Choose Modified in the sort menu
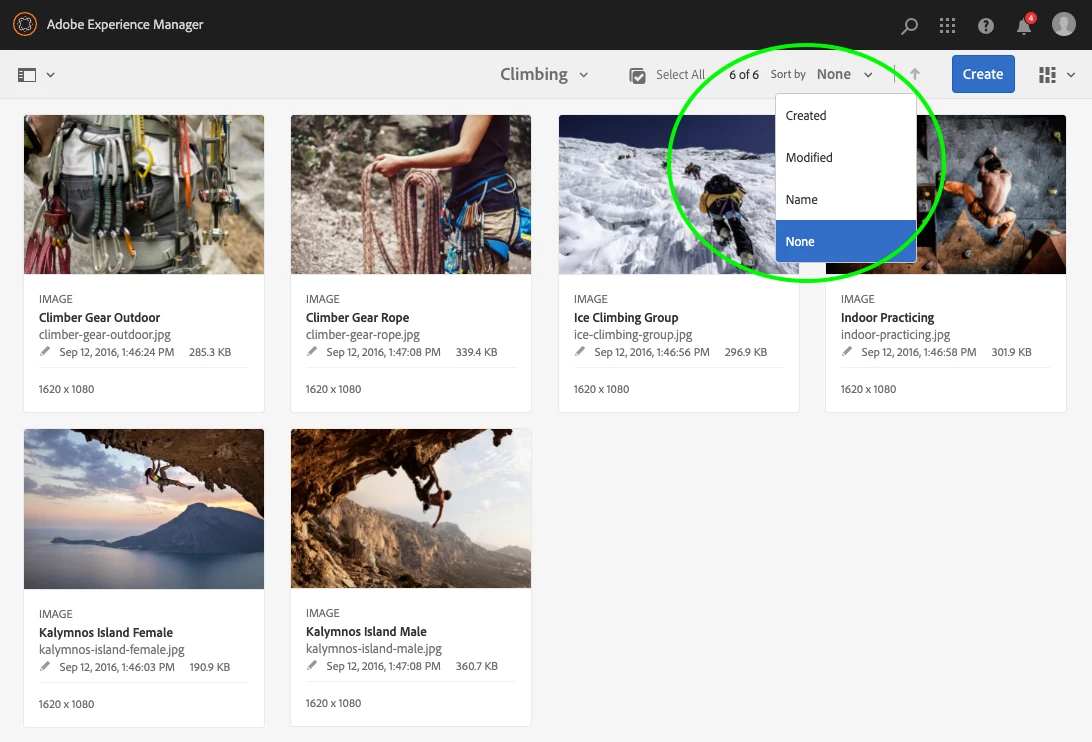This screenshot has height=742, width=1092. coord(845,157)
